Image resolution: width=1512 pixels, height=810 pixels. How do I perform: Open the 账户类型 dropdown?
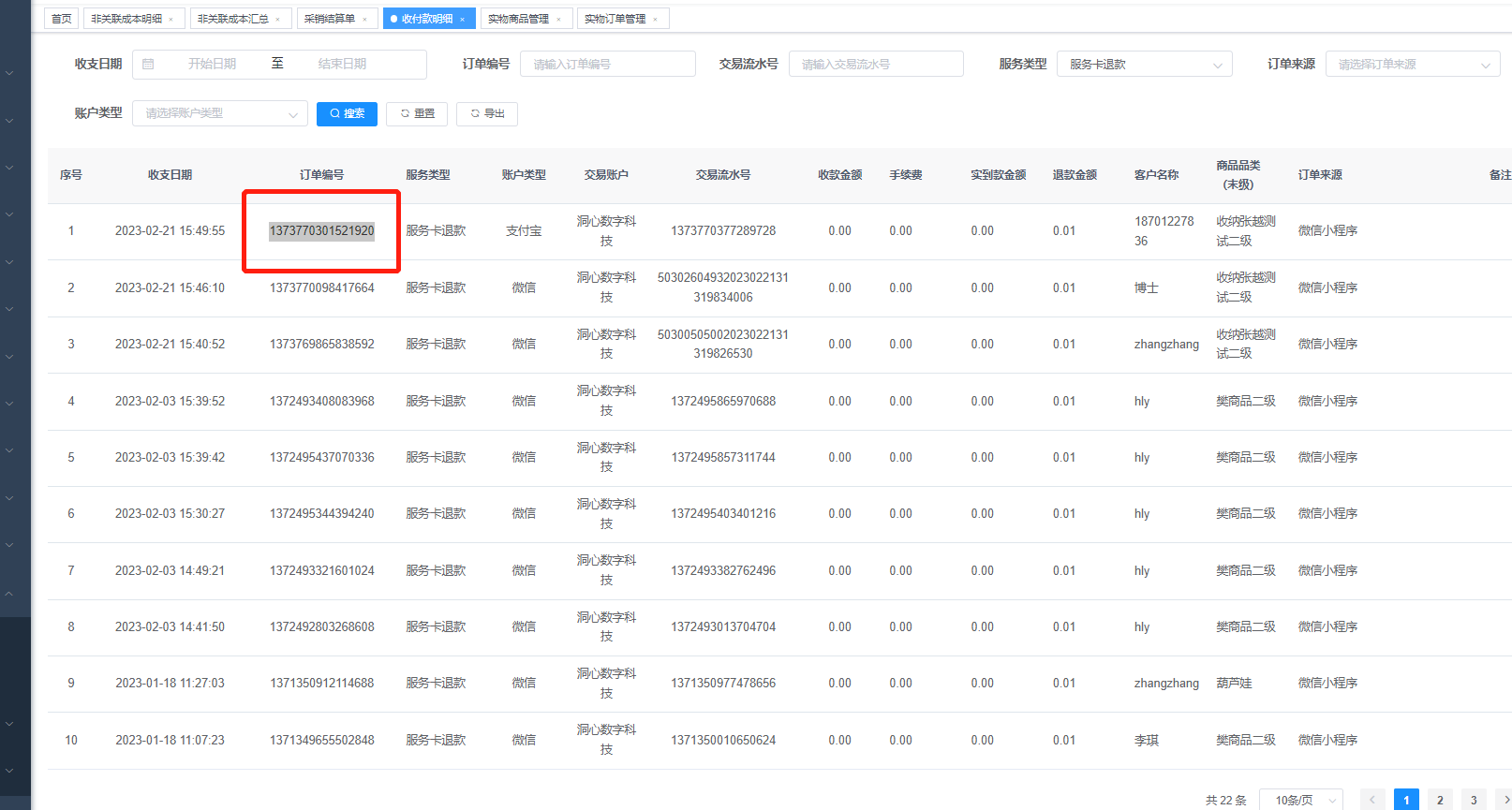(x=220, y=113)
